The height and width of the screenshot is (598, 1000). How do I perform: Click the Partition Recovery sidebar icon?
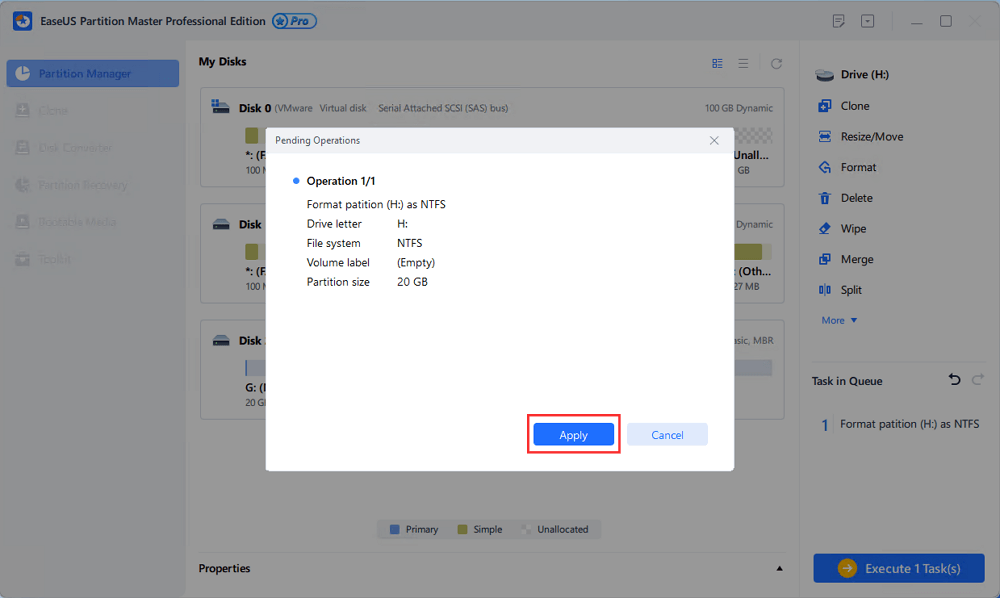[x=23, y=185]
